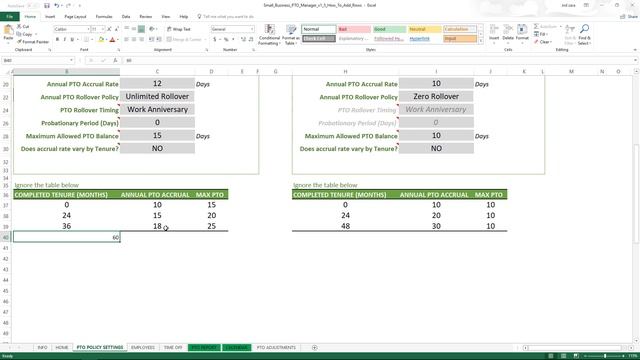Toggle Align Right button
640x360 pixels.
pyautogui.click(x=141, y=39)
